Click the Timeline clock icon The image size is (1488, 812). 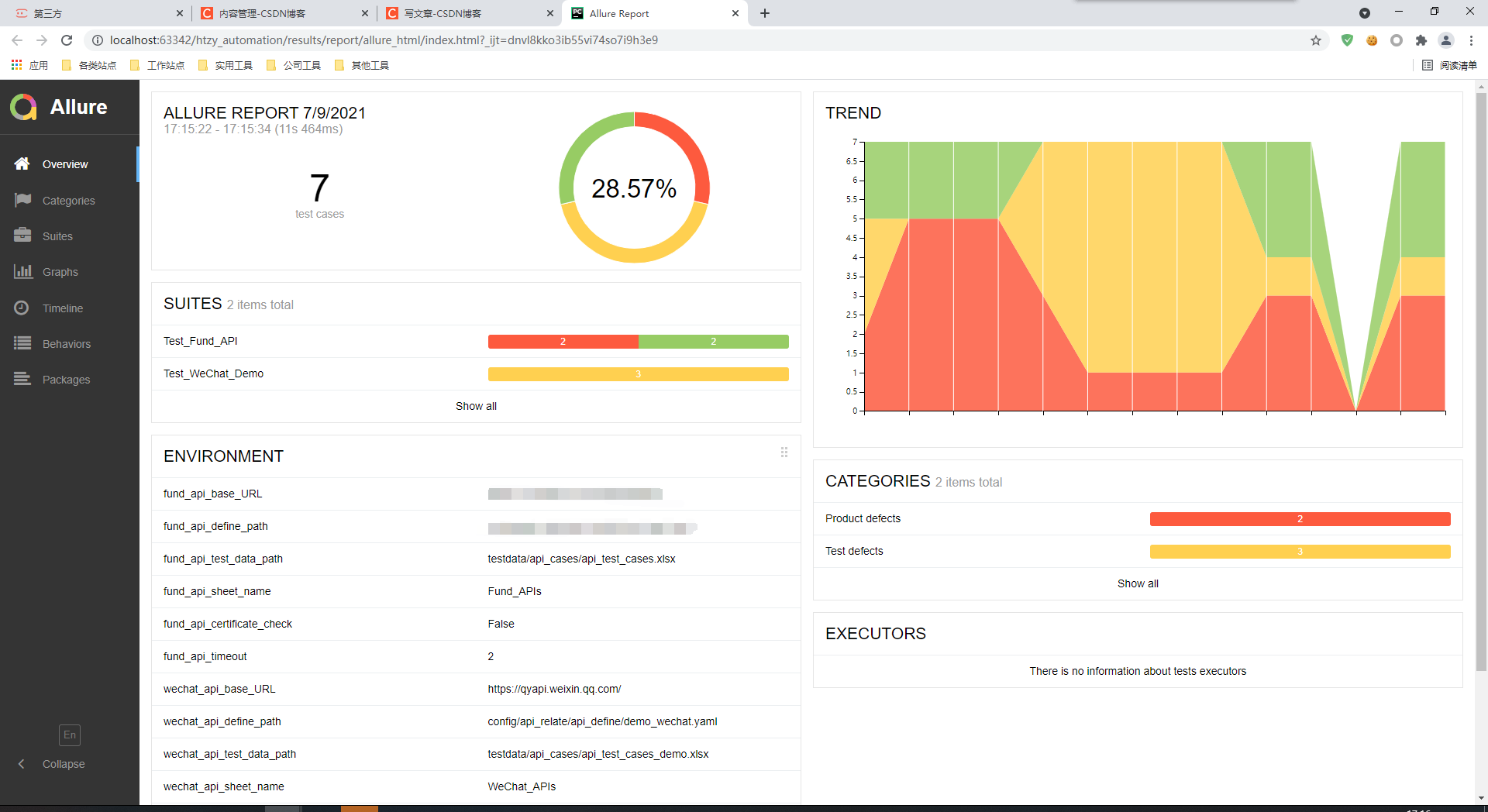(22, 308)
